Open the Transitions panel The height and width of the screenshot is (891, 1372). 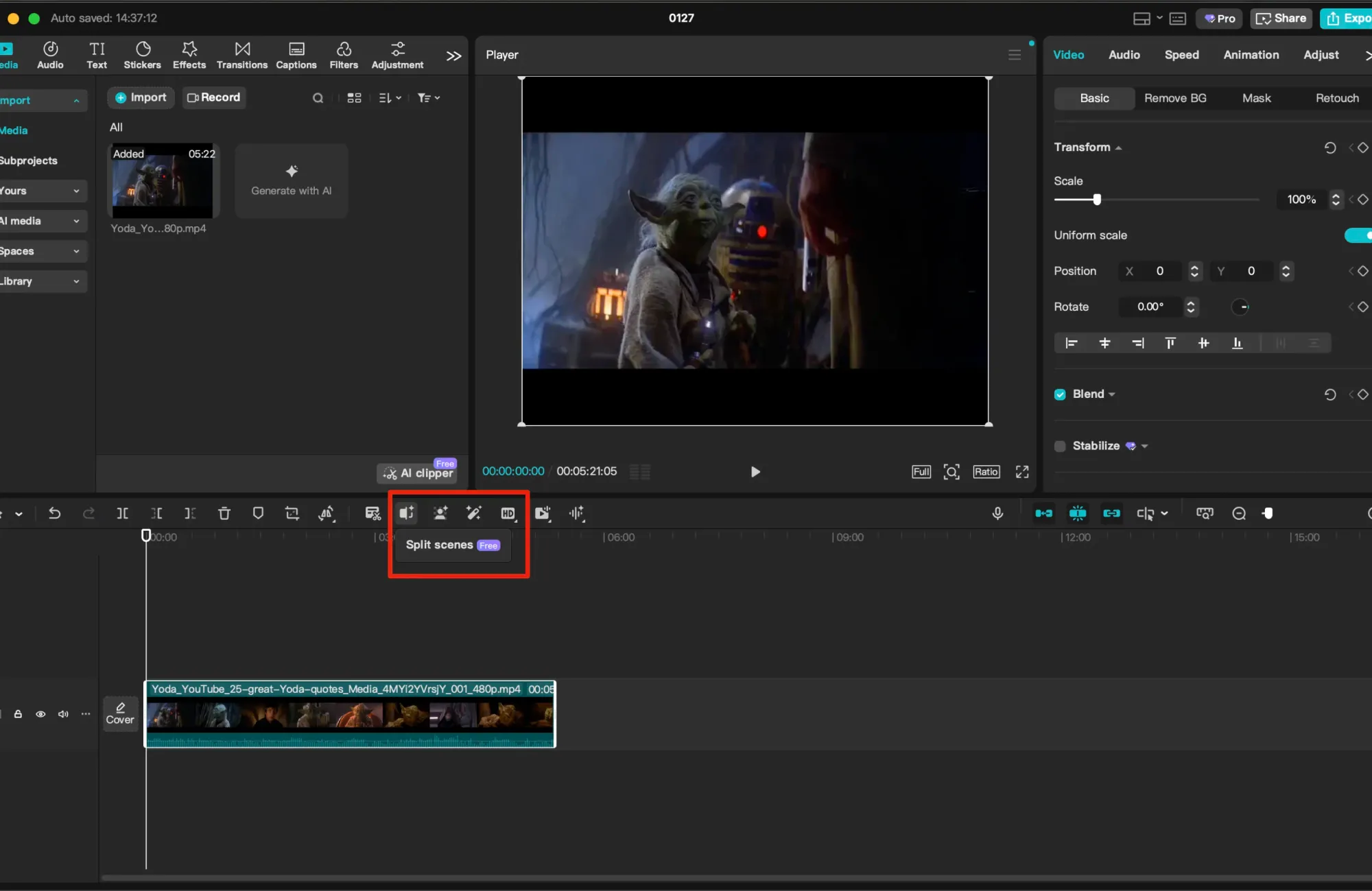pyautogui.click(x=241, y=55)
